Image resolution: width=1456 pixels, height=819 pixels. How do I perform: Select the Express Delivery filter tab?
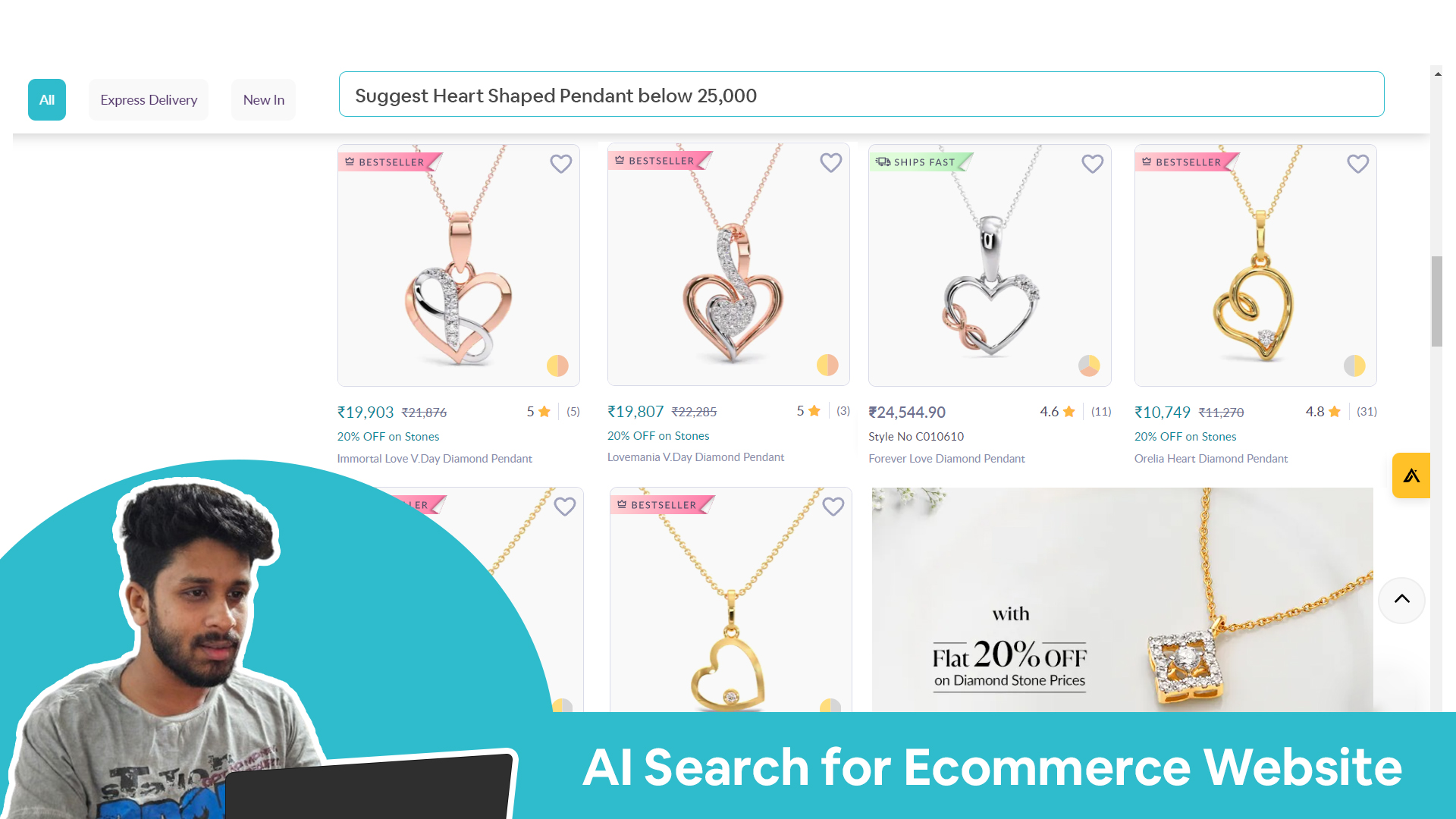[x=149, y=99]
